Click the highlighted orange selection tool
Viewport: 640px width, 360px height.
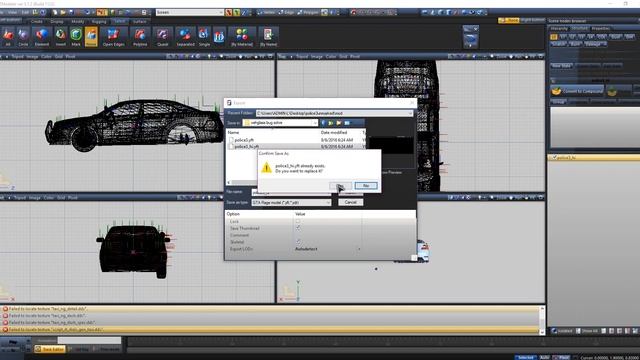tap(91, 37)
